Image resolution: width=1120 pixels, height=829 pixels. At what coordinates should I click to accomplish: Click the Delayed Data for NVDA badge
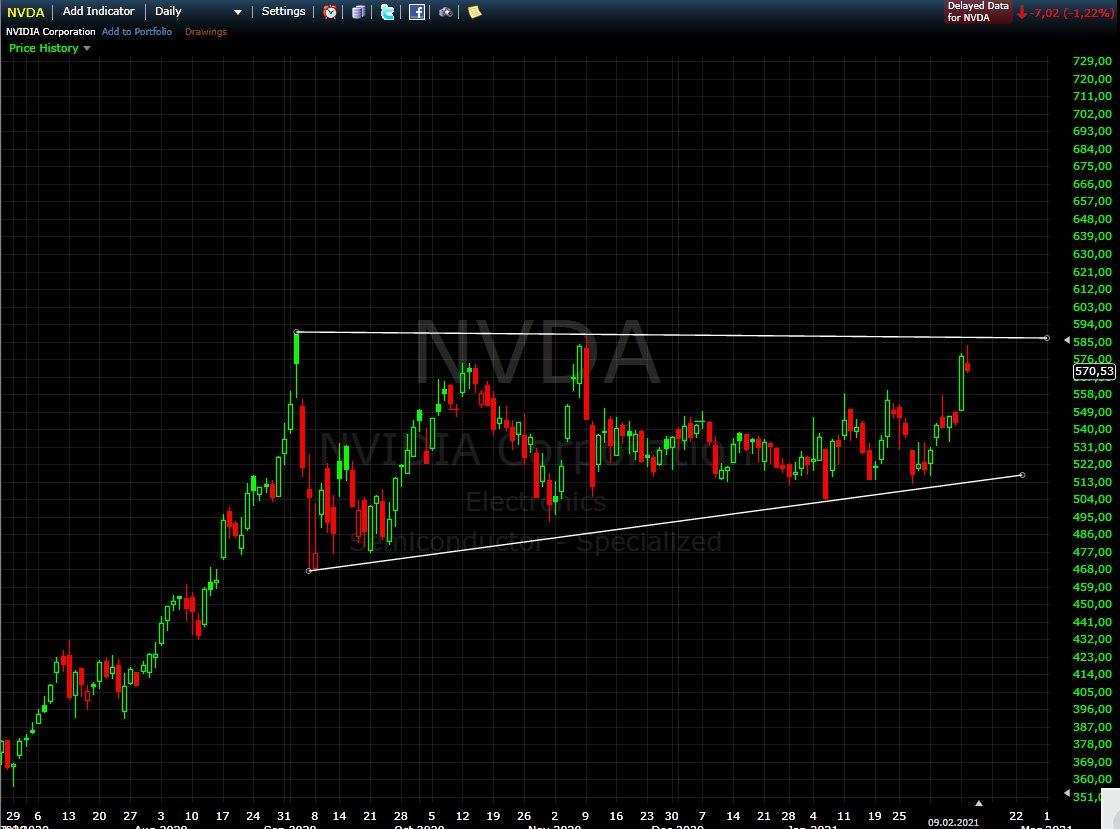click(x=978, y=11)
